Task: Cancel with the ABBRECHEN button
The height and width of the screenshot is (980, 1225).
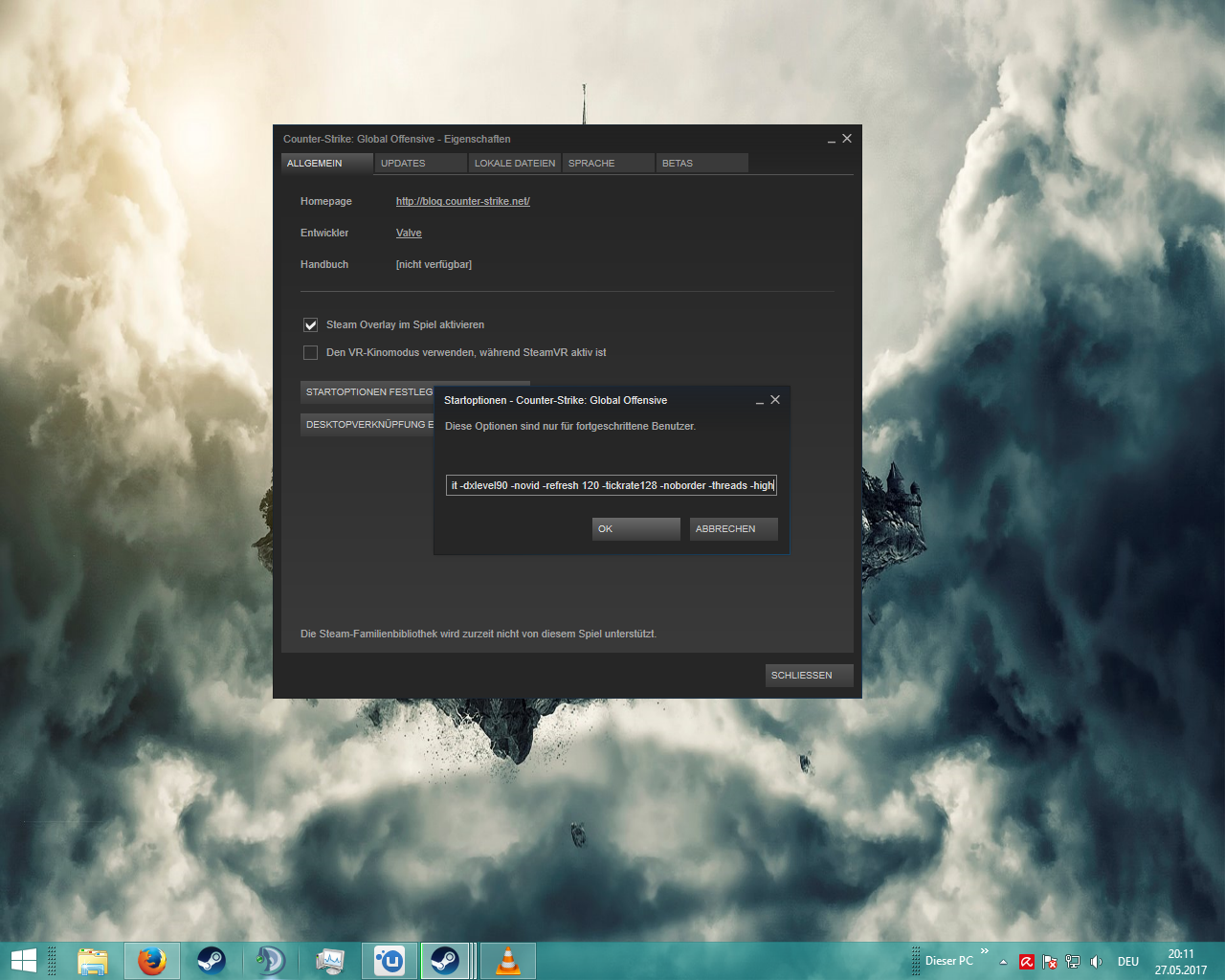Action: coord(734,529)
